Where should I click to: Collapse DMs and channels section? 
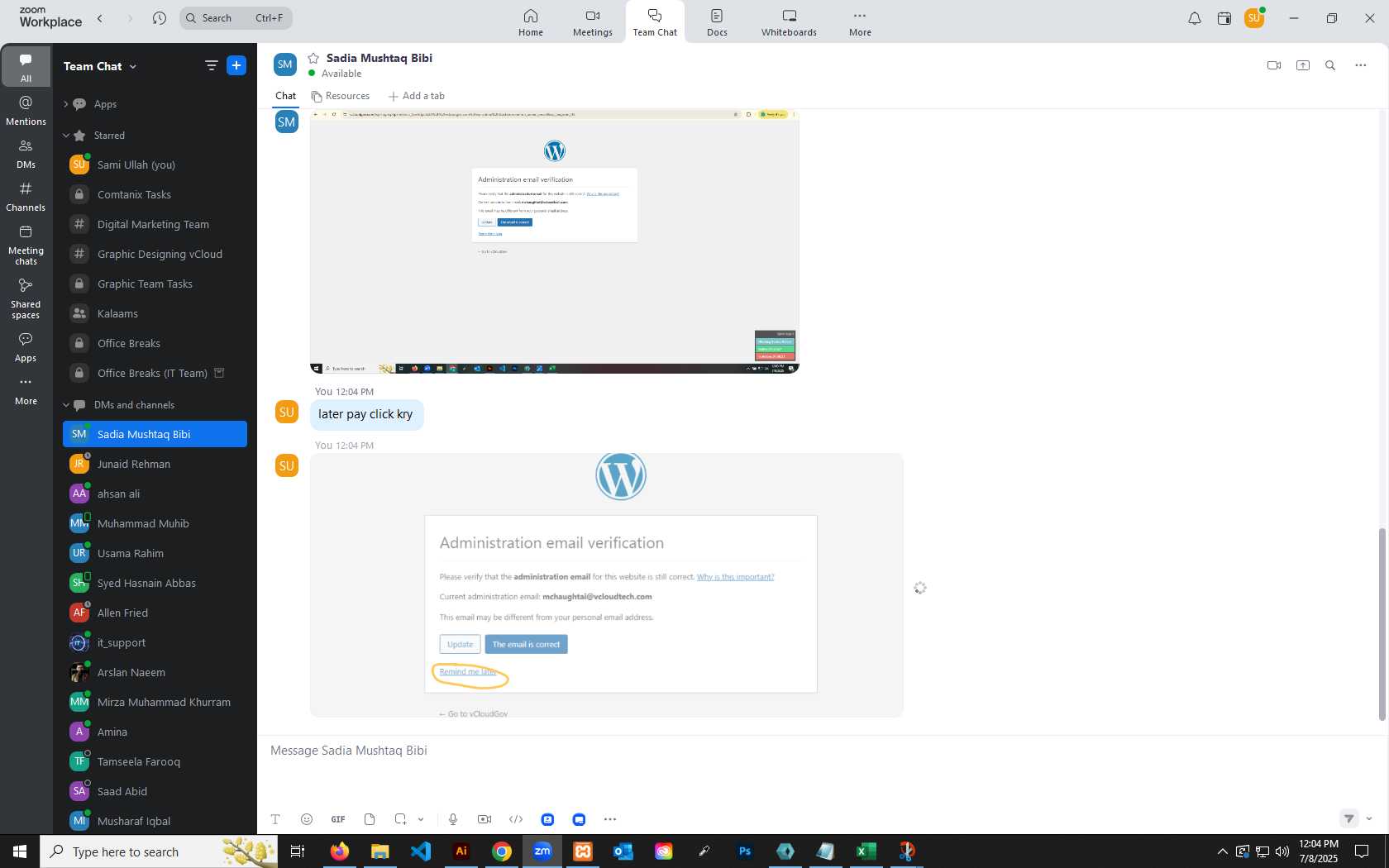coord(65,405)
